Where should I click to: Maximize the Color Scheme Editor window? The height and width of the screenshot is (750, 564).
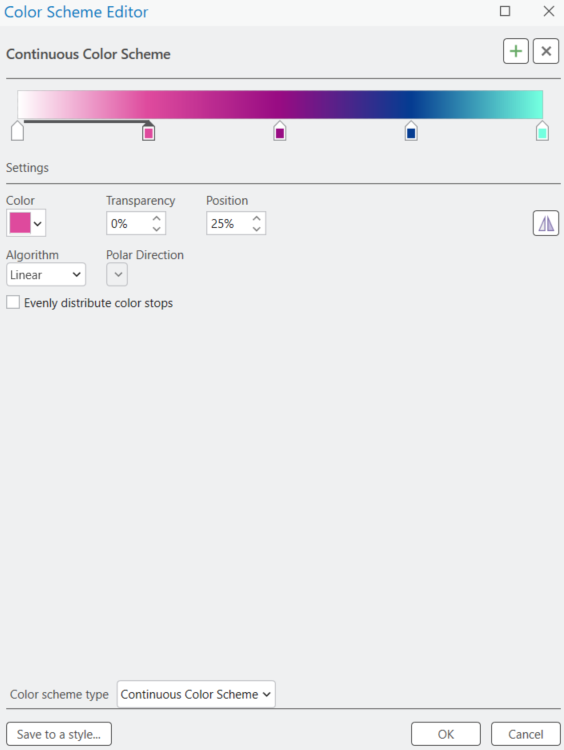505,11
